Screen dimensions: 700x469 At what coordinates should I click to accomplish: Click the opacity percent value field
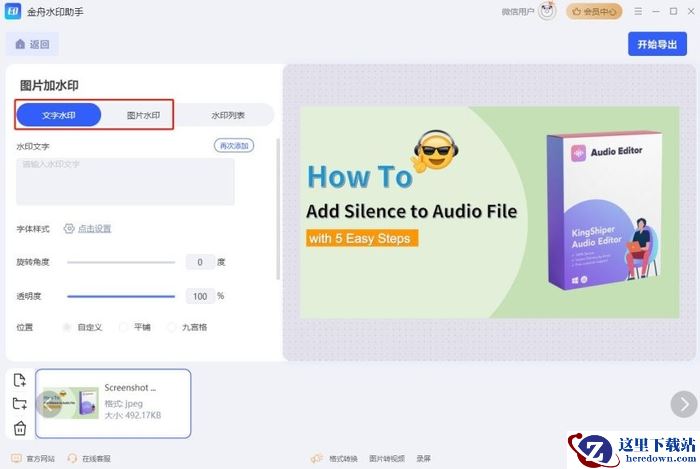tap(200, 296)
